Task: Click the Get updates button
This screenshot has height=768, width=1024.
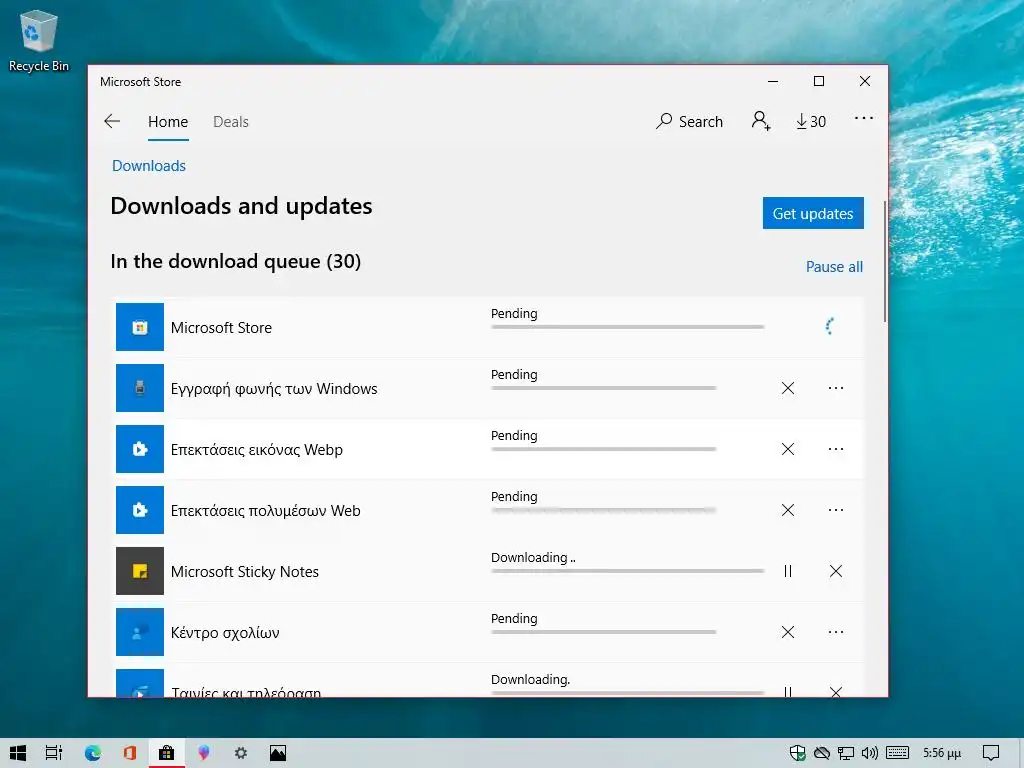Action: [813, 213]
